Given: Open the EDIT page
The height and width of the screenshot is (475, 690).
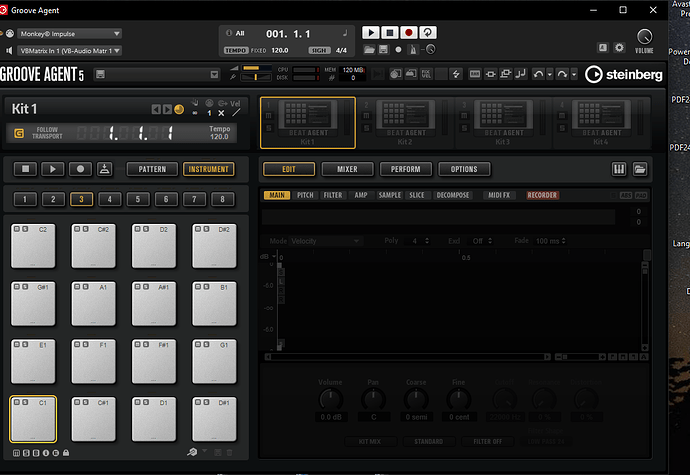Looking at the screenshot, I should [x=289, y=169].
